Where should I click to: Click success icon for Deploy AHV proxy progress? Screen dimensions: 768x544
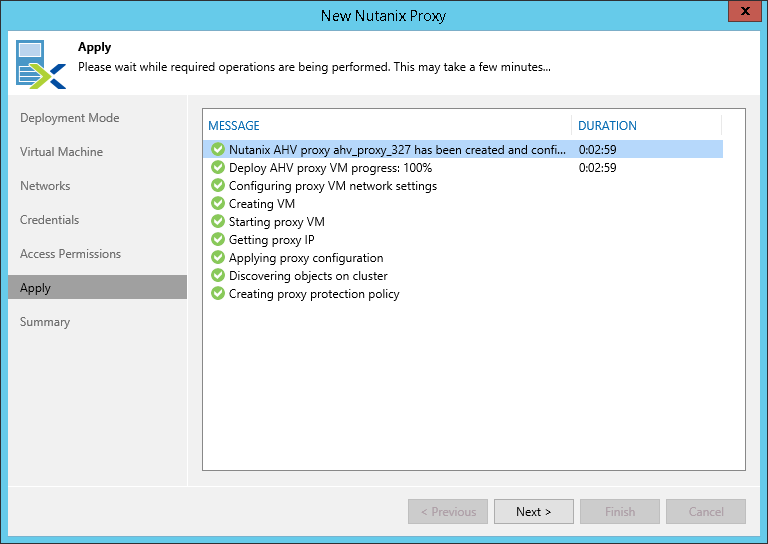[x=218, y=168]
